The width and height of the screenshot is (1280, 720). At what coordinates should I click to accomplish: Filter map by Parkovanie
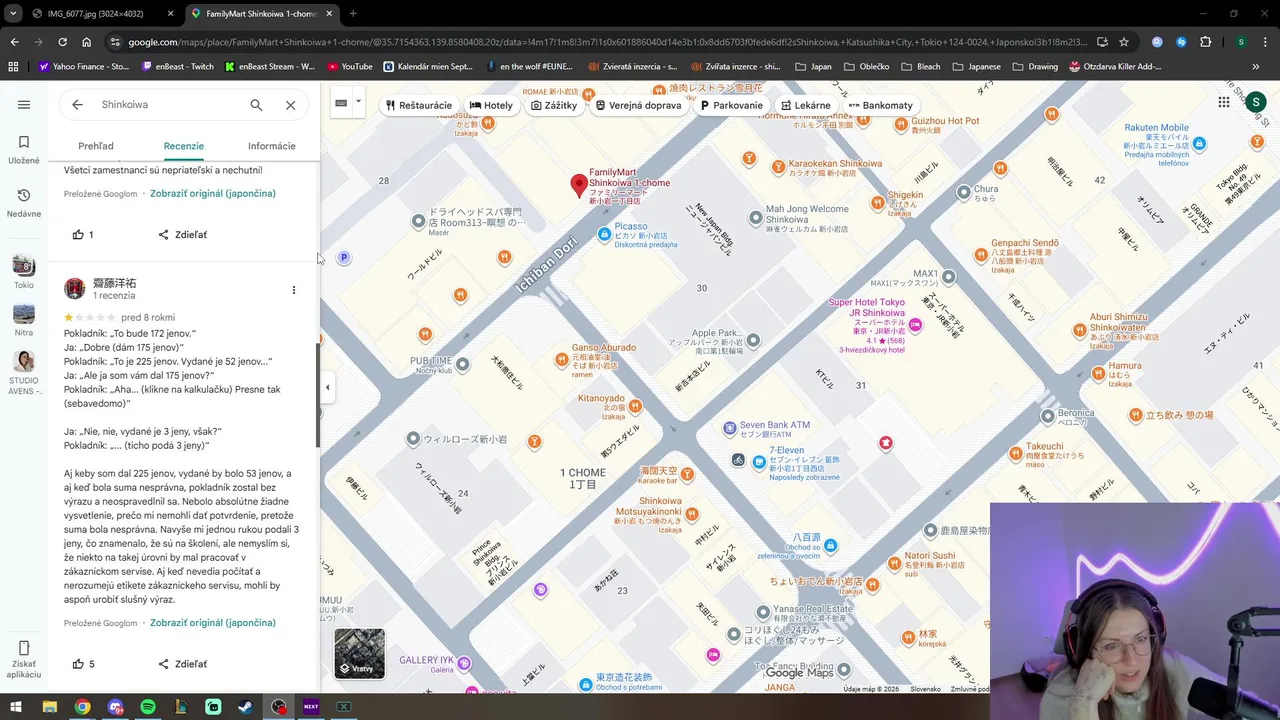[732, 105]
